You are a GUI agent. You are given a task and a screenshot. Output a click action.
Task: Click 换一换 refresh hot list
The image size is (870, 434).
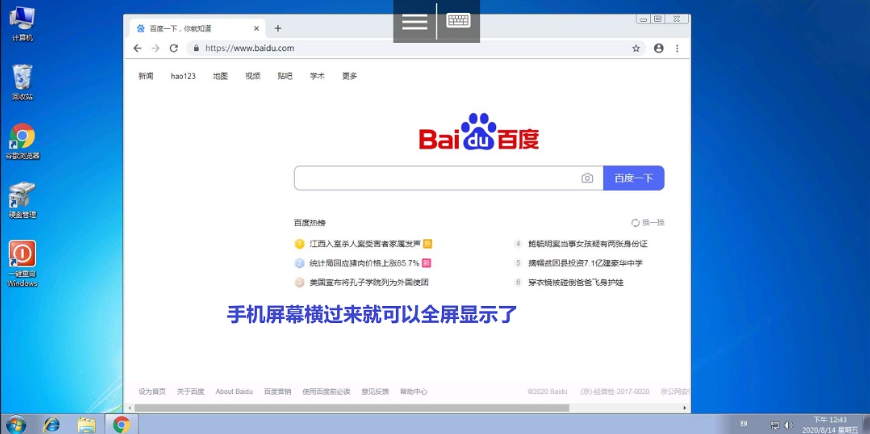[x=648, y=223]
